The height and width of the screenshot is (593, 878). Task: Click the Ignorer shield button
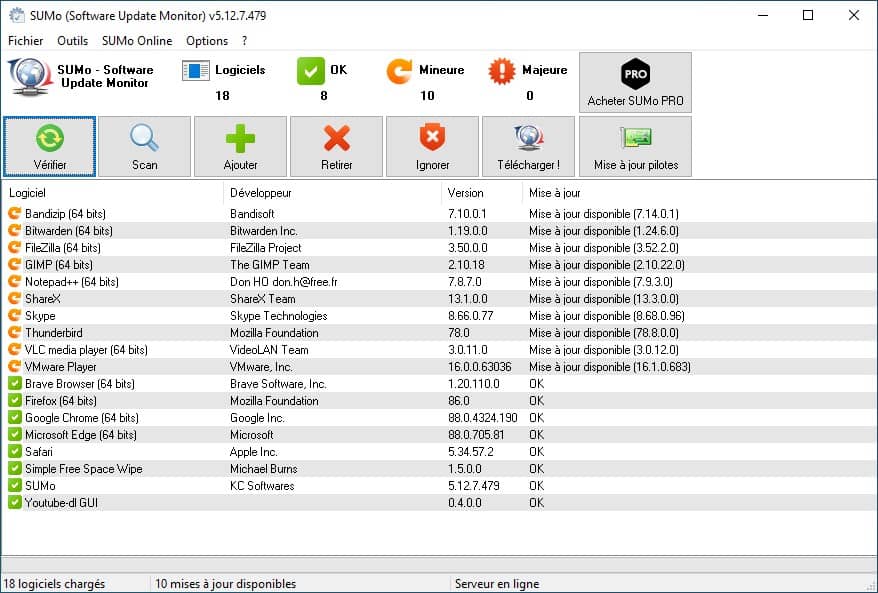pyautogui.click(x=432, y=147)
